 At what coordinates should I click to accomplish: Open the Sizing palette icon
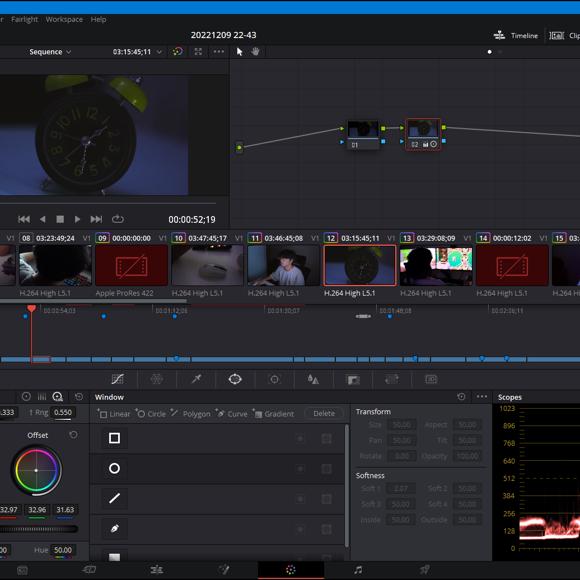(392, 379)
